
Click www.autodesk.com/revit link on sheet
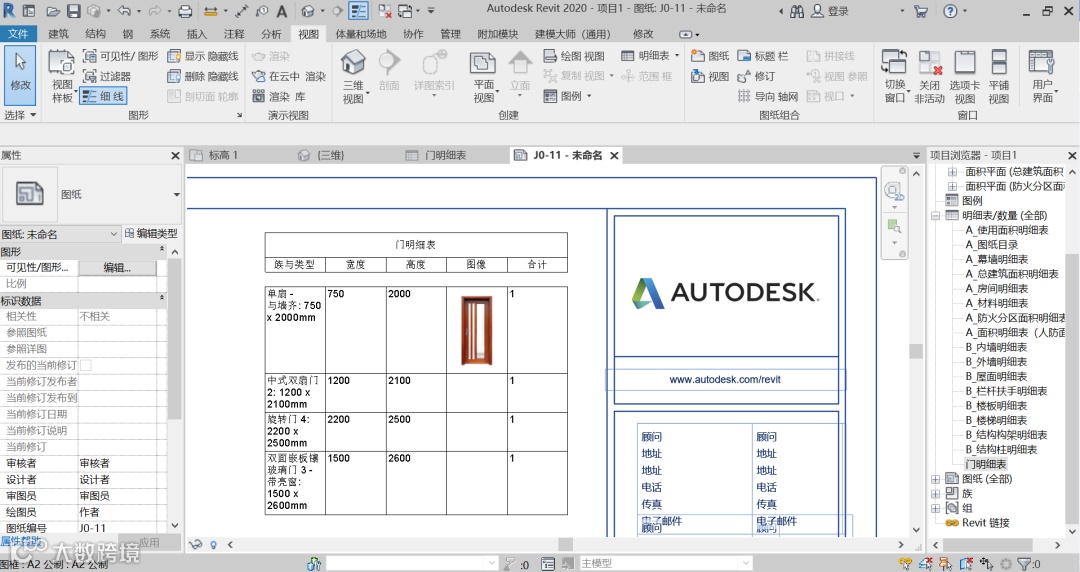pos(725,380)
